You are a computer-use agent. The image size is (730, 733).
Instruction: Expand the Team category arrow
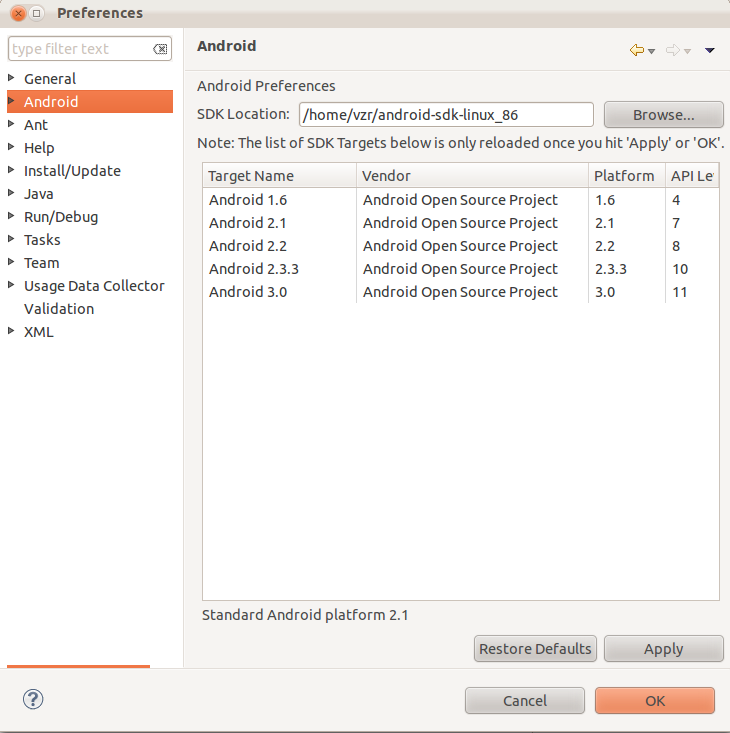point(12,262)
